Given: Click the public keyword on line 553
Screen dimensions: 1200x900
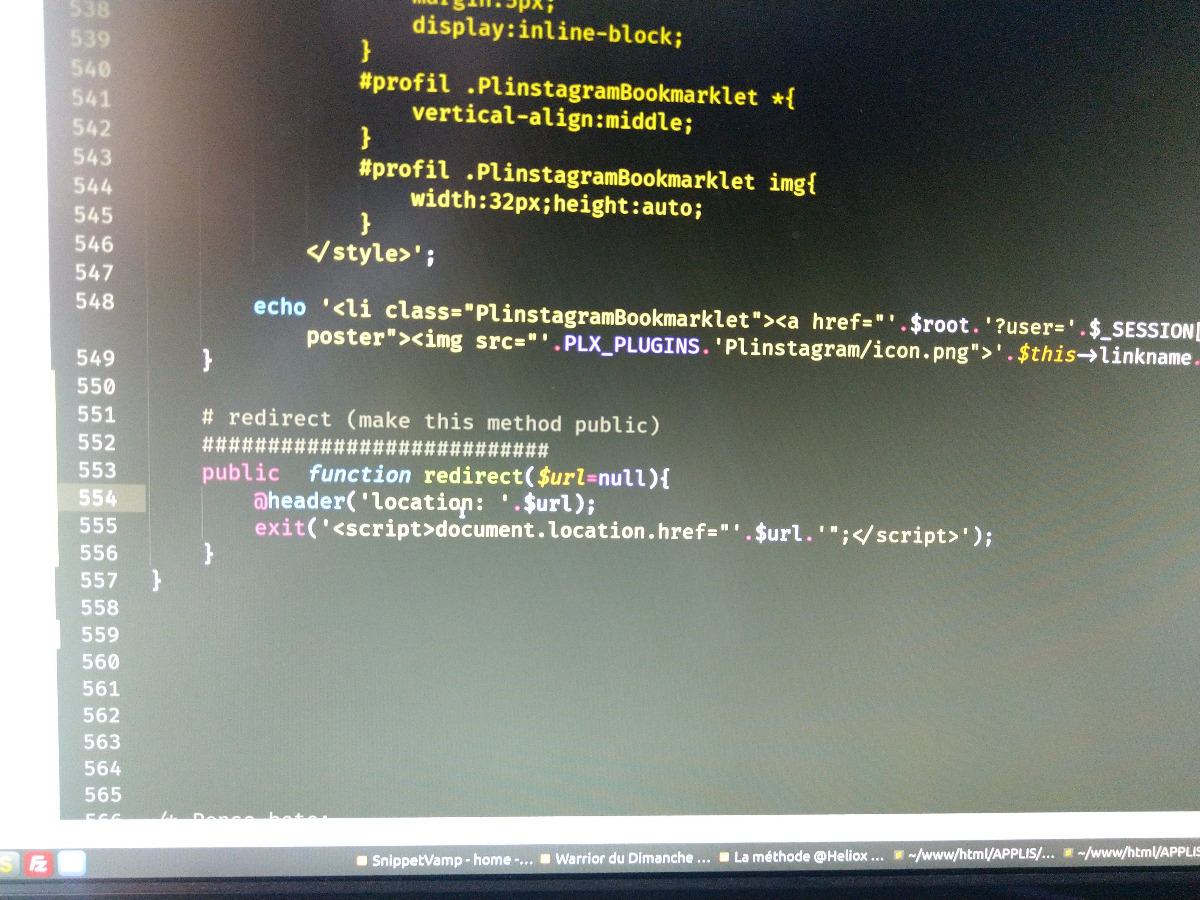Looking at the screenshot, I should 240,472.
